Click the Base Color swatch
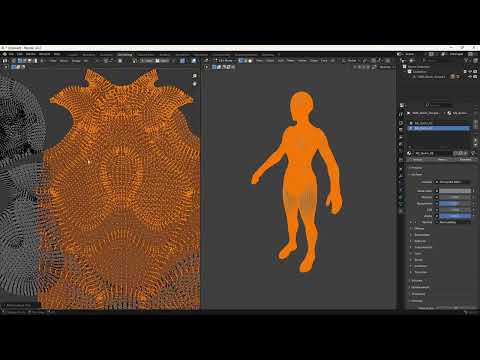The image size is (480, 360). 455,191
